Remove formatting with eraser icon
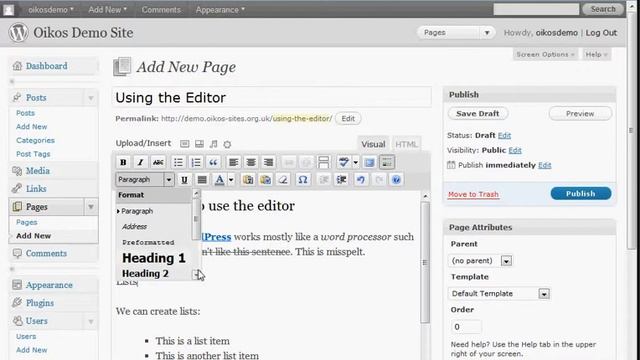Viewport: 640px width, 360px height. pyautogui.click(x=282, y=180)
